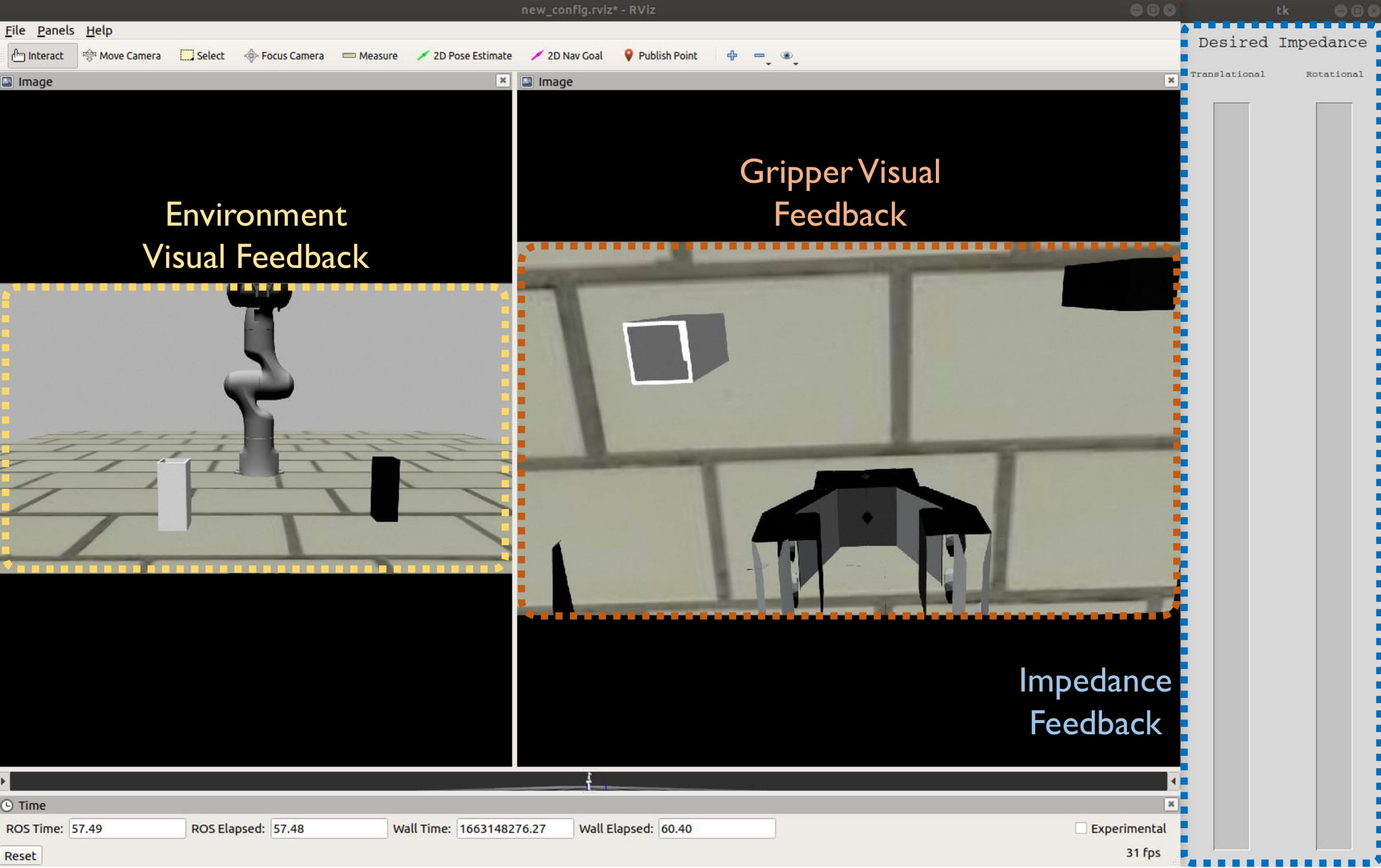Choose the Select tool
Image resolution: width=1381 pixels, height=868 pixels.
[x=202, y=56]
